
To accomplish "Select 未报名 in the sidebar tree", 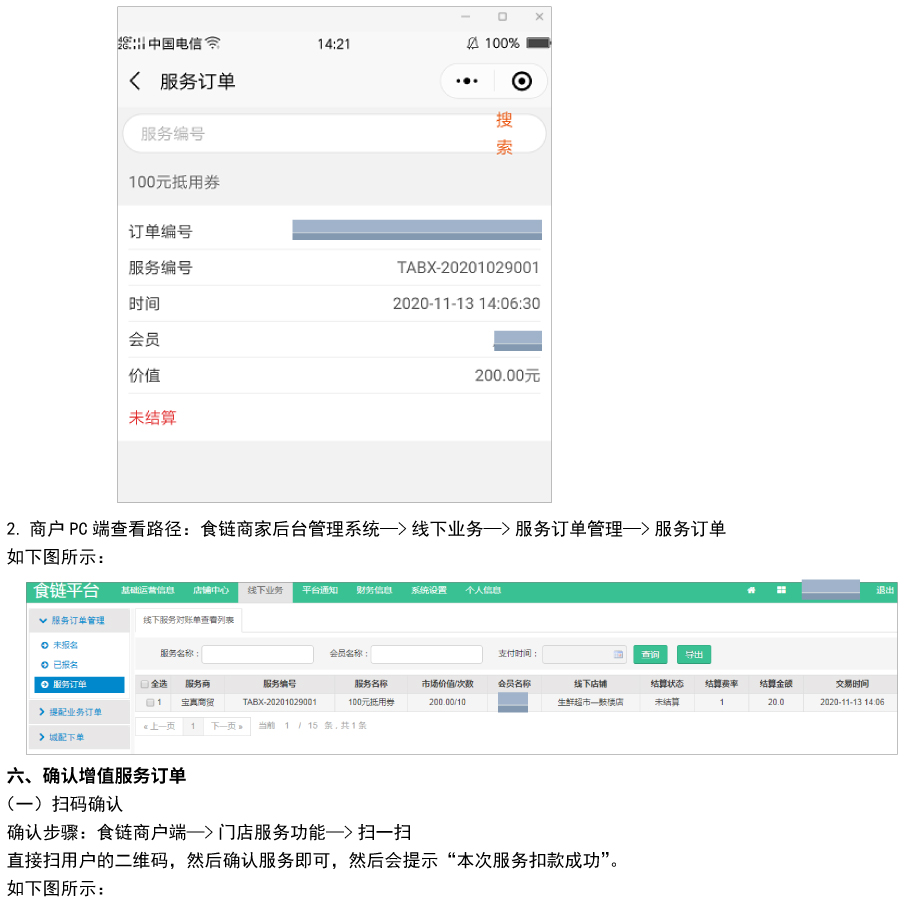I will [x=65, y=646].
